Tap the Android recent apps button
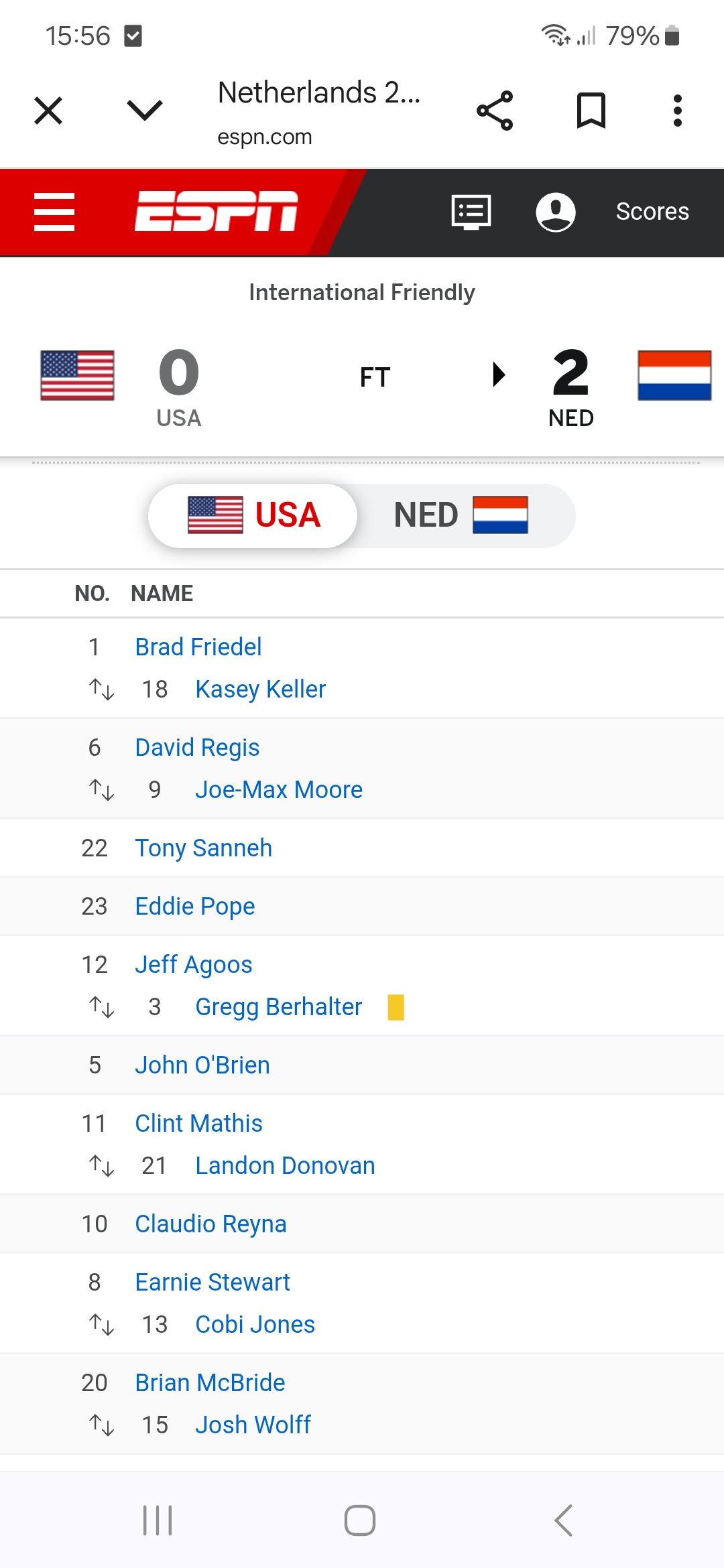This screenshot has height=1568, width=724. [158, 1520]
